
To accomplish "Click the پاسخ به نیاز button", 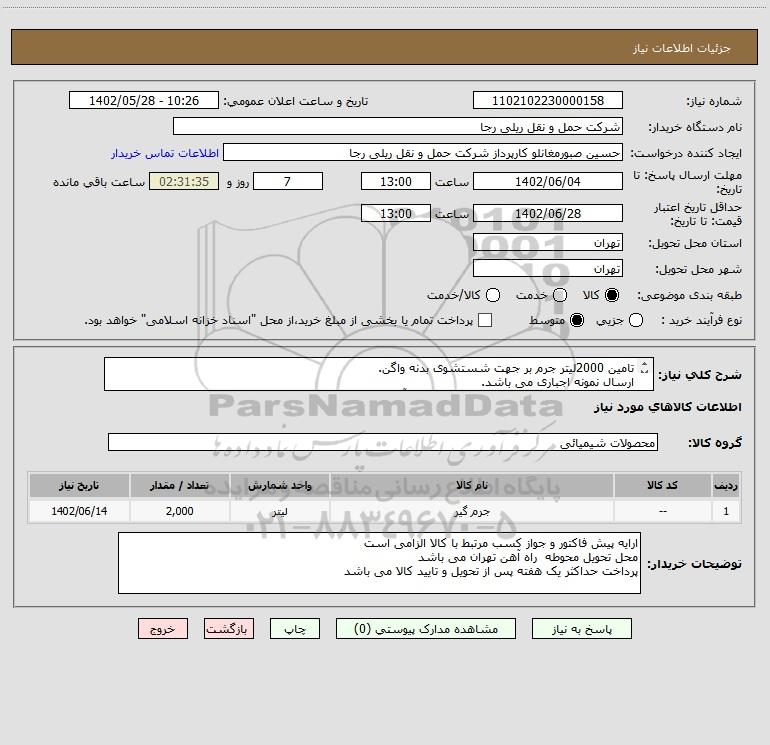I will 581,629.
